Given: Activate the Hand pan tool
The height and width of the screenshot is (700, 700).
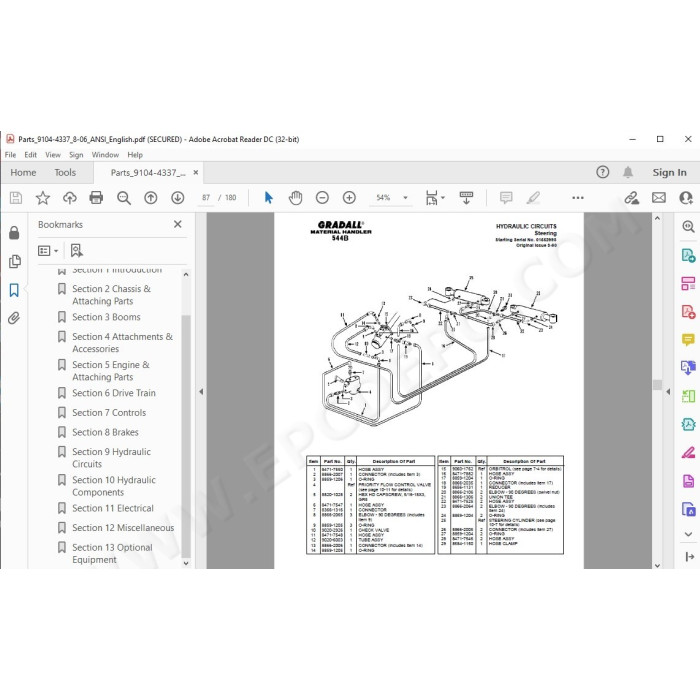Looking at the screenshot, I should click(x=295, y=197).
